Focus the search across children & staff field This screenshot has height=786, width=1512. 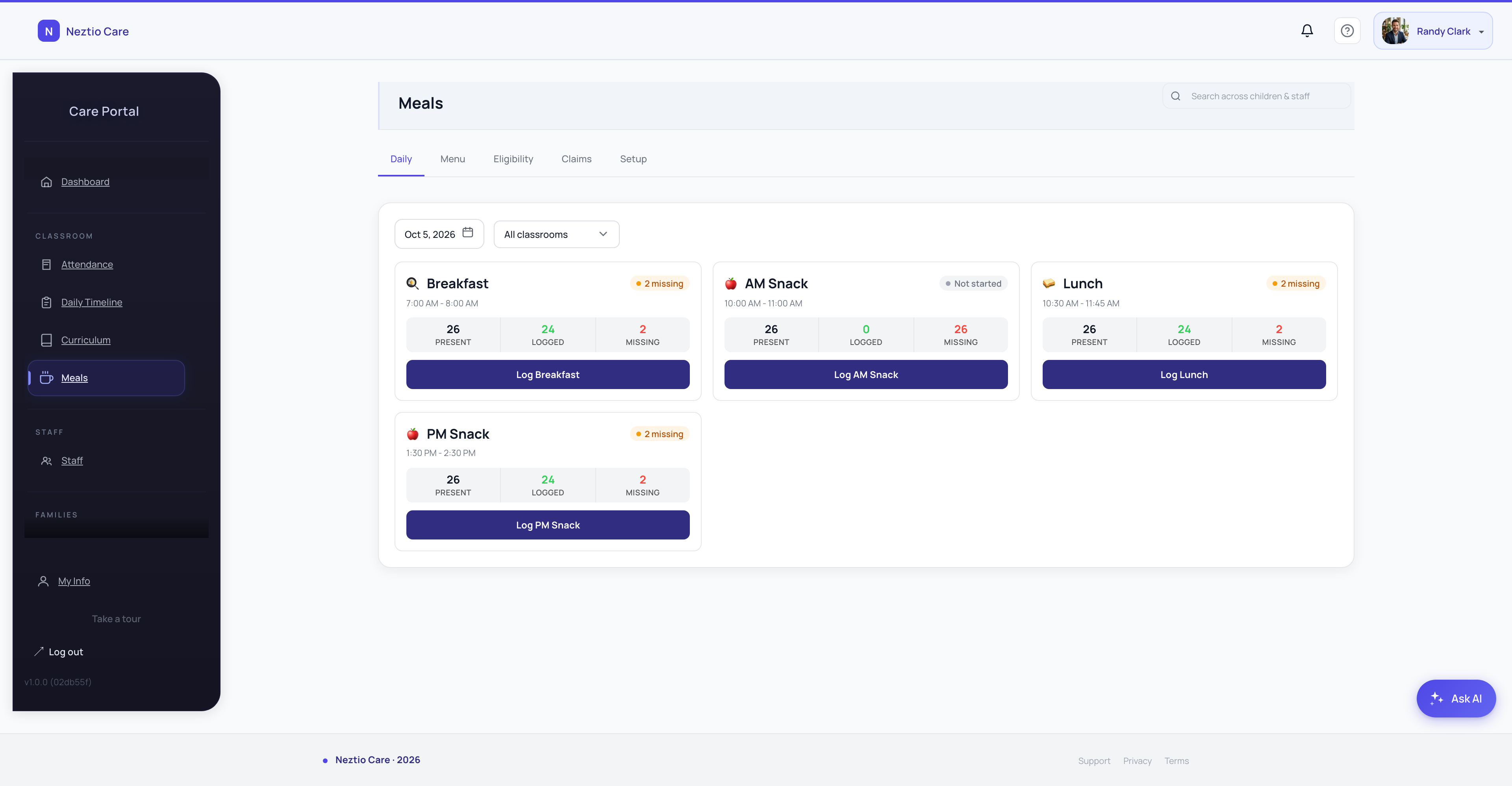1256,96
